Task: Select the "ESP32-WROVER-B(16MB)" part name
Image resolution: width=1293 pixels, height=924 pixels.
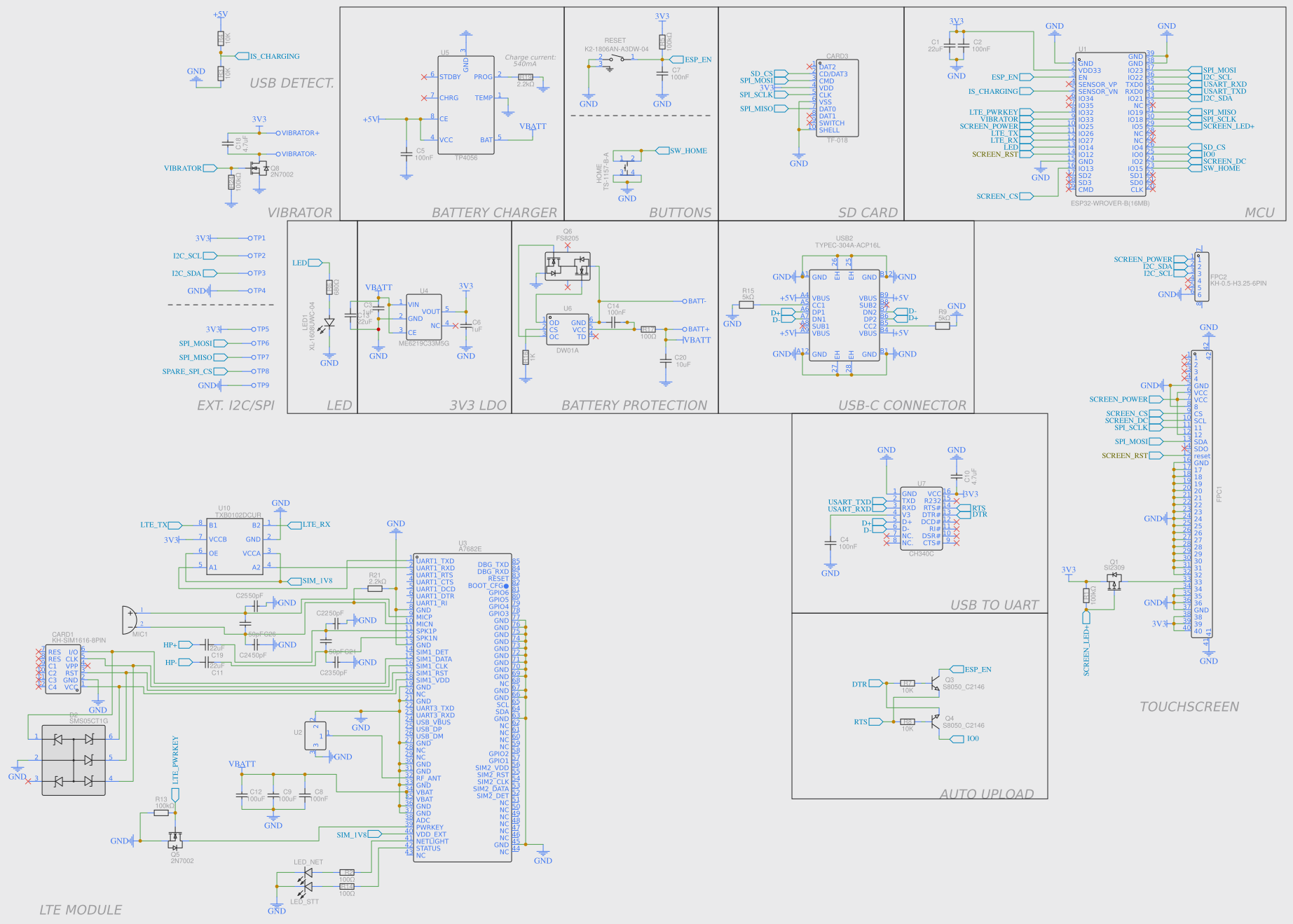Action: tap(1110, 203)
